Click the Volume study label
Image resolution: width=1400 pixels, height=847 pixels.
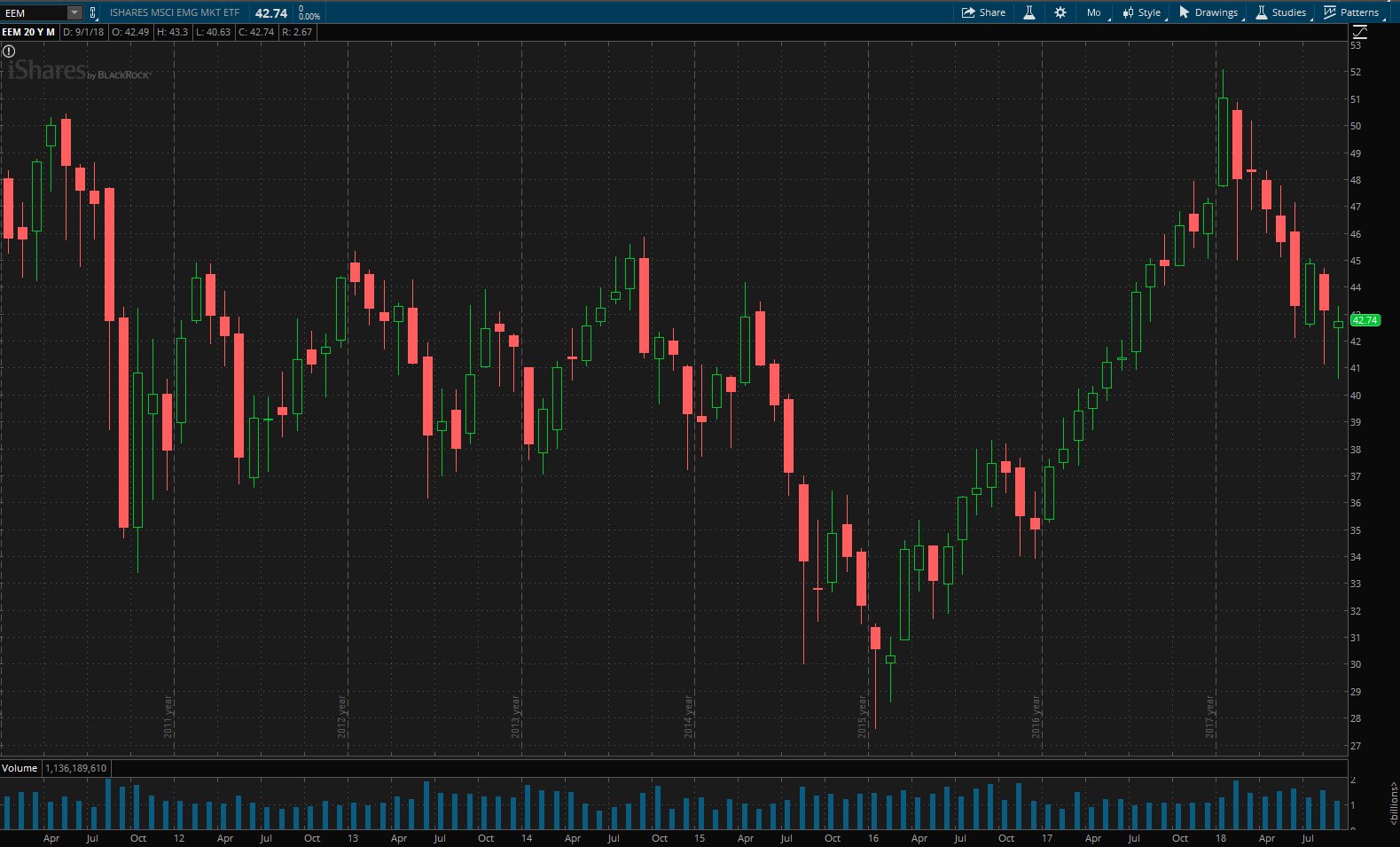(20, 768)
